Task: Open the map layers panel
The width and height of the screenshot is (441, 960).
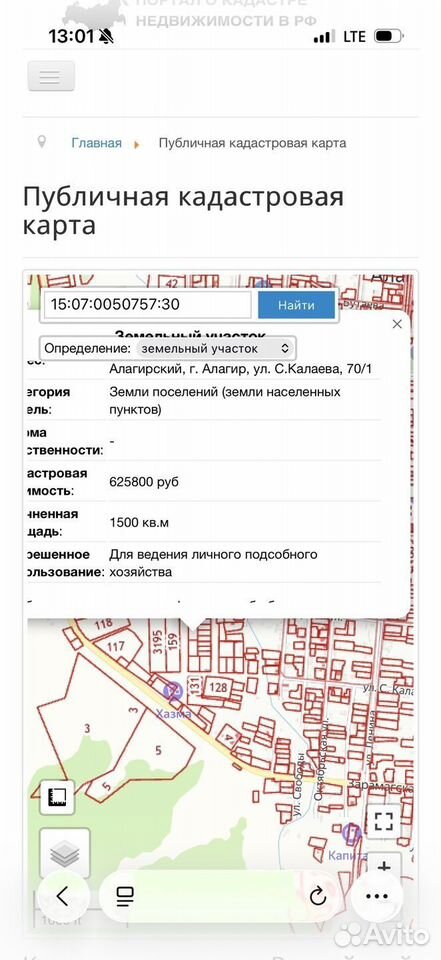Action: pyautogui.click(x=65, y=853)
